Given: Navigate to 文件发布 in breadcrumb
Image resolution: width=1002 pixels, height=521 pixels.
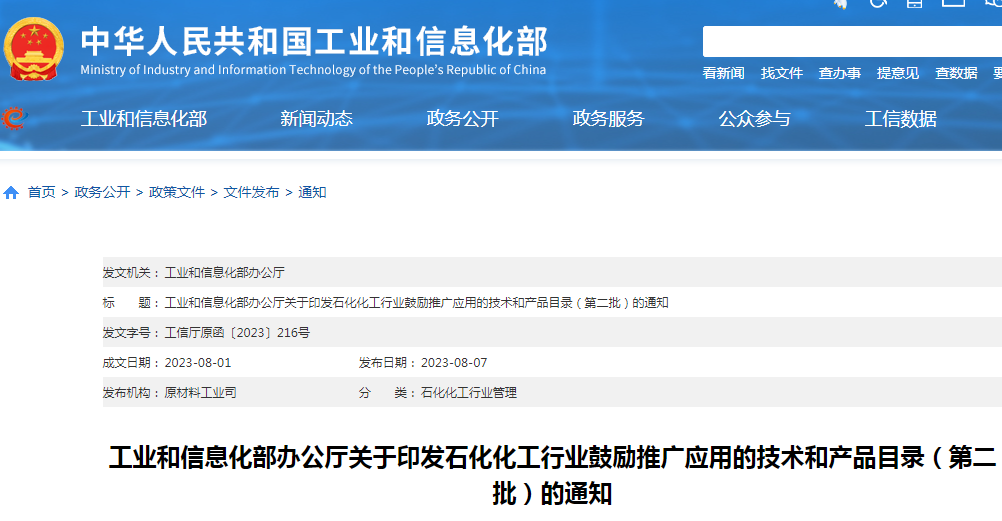Looking at the screenshot, I should (252, 192).
